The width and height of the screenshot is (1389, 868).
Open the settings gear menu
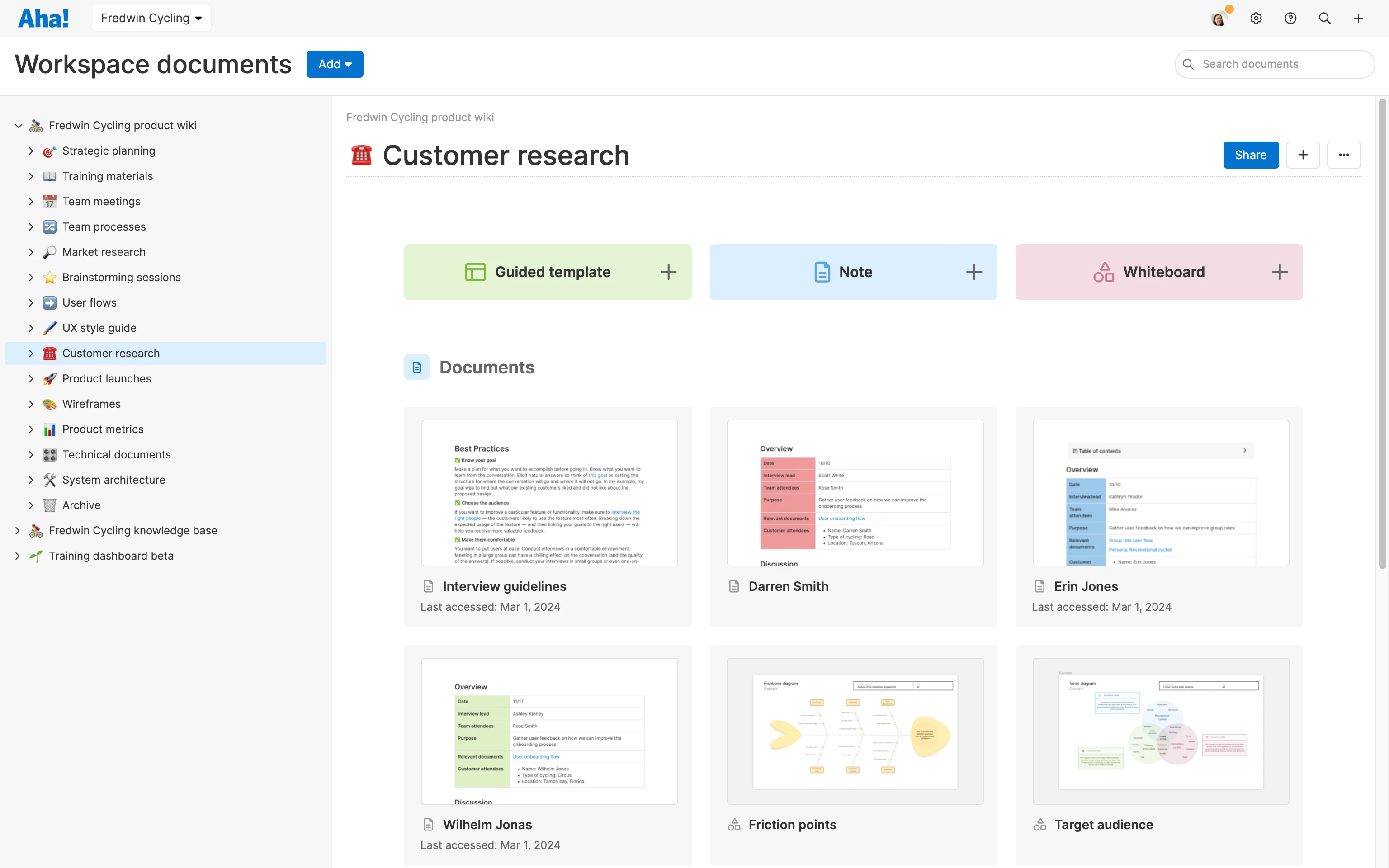1257,18
